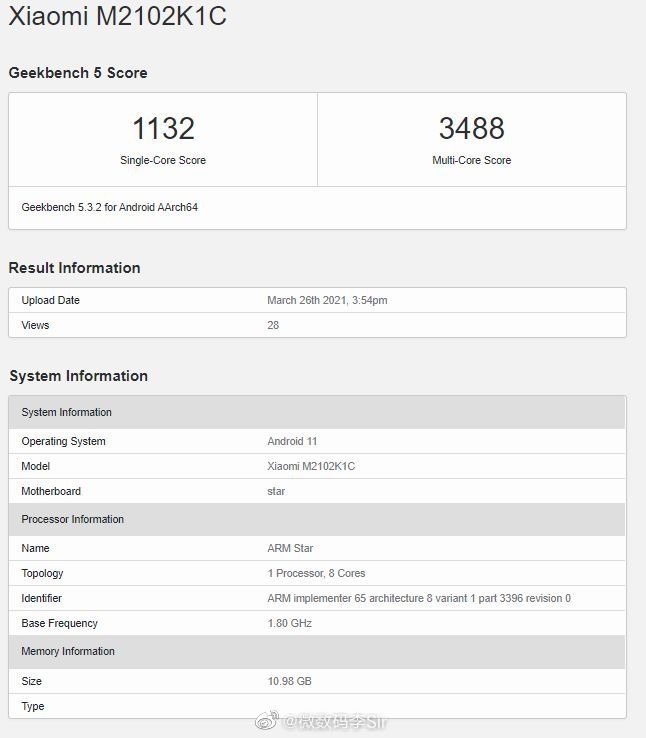
Task: Click the 'Multi-Core Score' label
Action: pos(471,160)
